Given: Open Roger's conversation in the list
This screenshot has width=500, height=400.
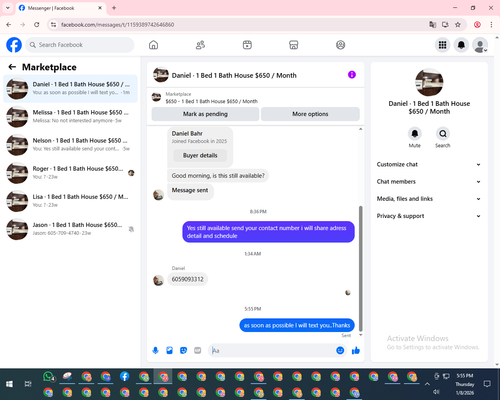Looking at the screenshot, I should [70, 173].
